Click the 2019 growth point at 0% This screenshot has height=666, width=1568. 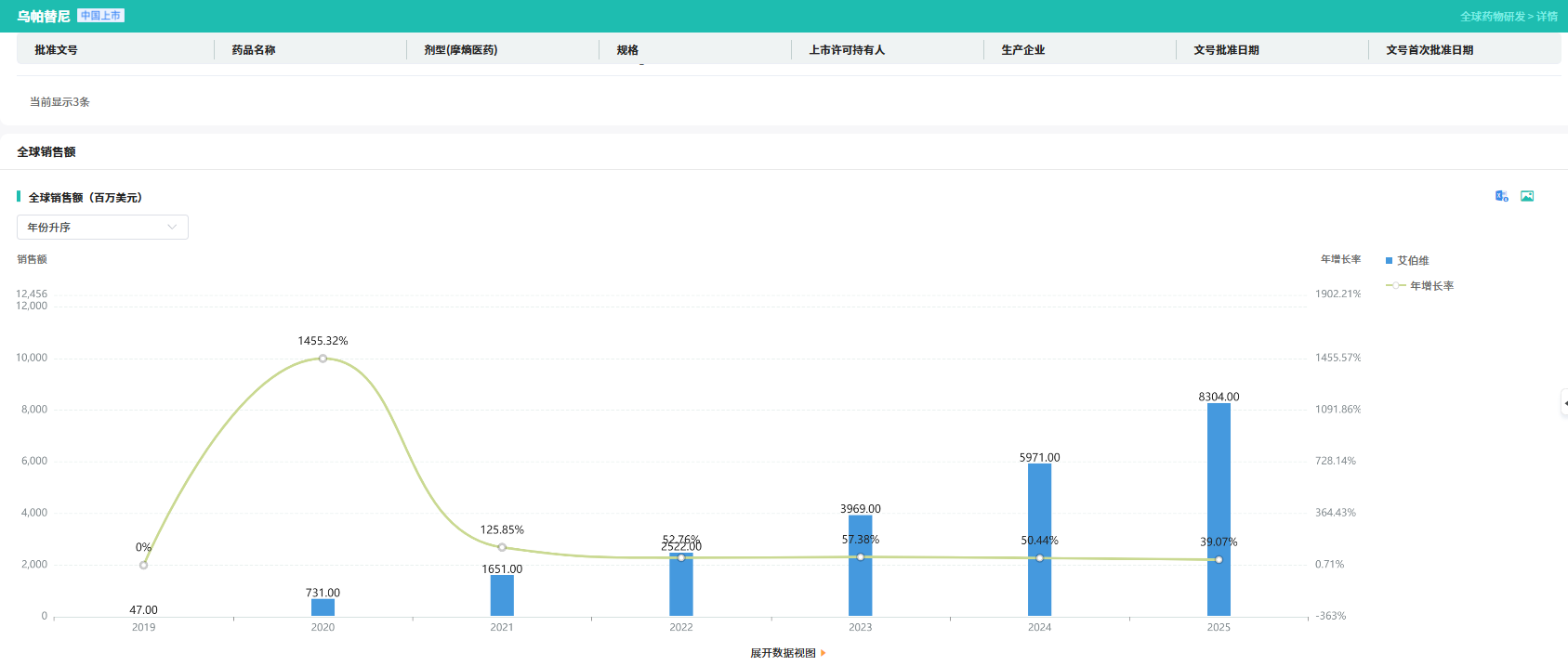pyautogui.click(x=143, y=565)
